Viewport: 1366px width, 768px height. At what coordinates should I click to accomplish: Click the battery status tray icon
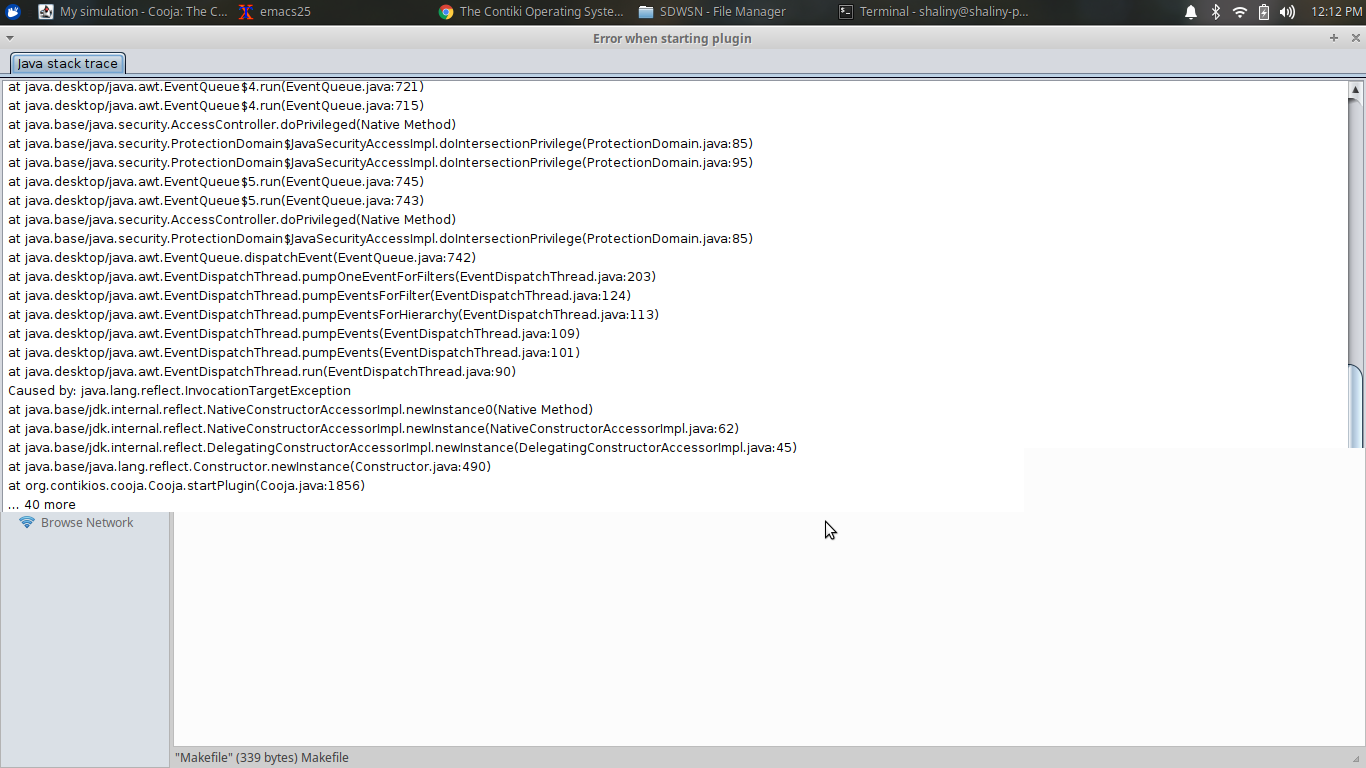(x=1263, y=12)
